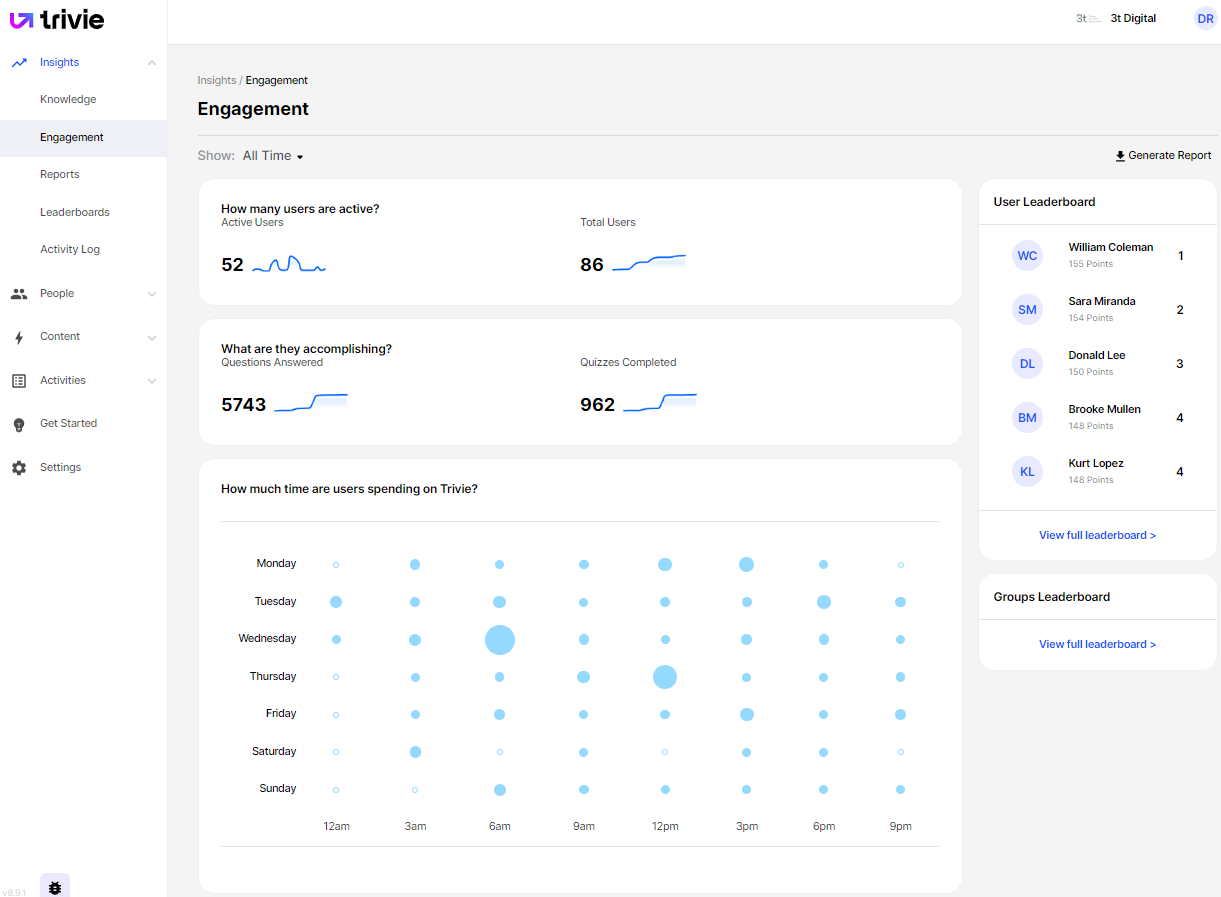The height and width of the screenshot is (897, 1221).
Task: Expand the People section chevron
Action: point(152,294)
